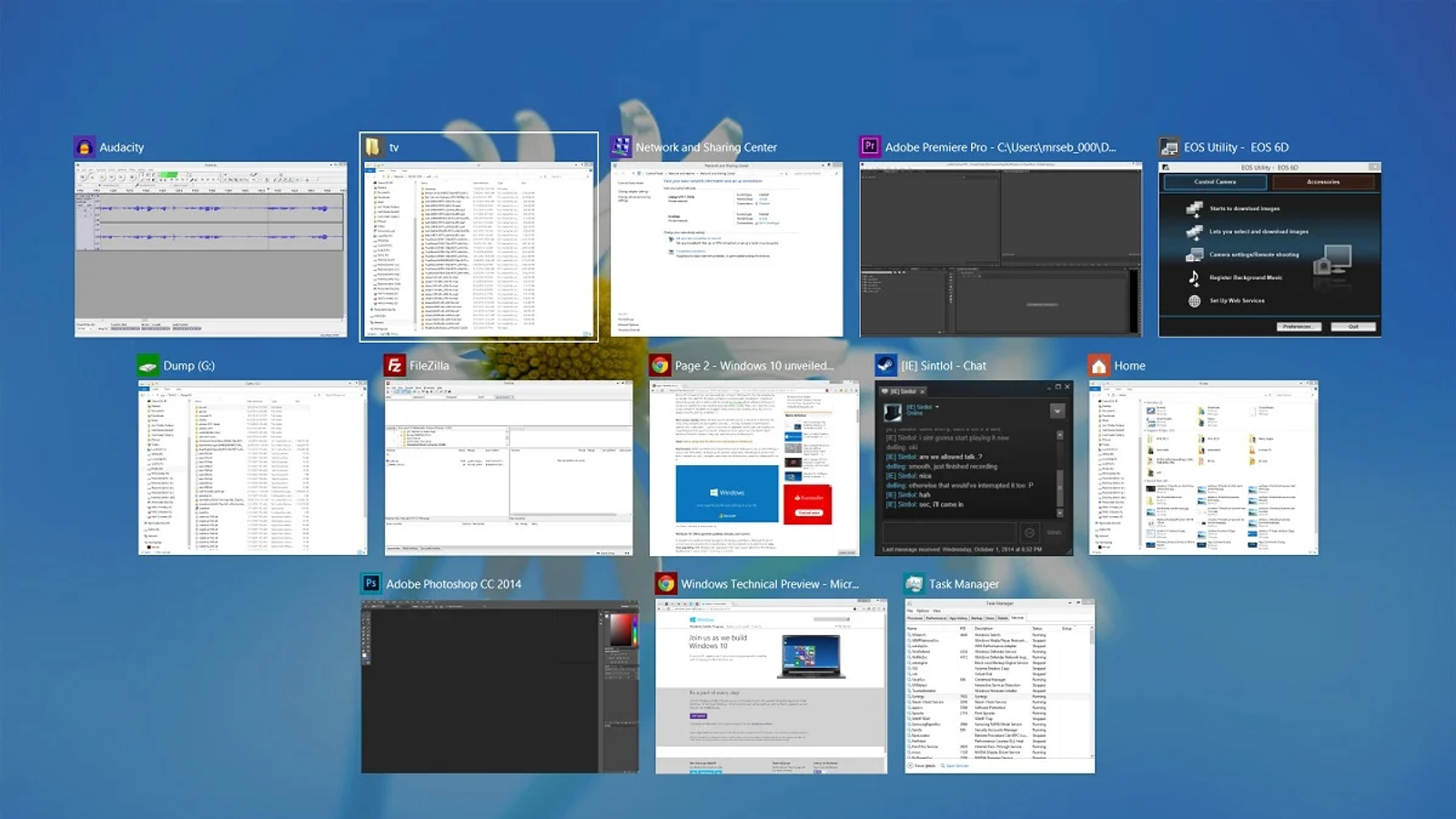Screen dimensions: 1456x819
Task: Open the emoticon picker in Steam chat
Action: coord(1029,532)
